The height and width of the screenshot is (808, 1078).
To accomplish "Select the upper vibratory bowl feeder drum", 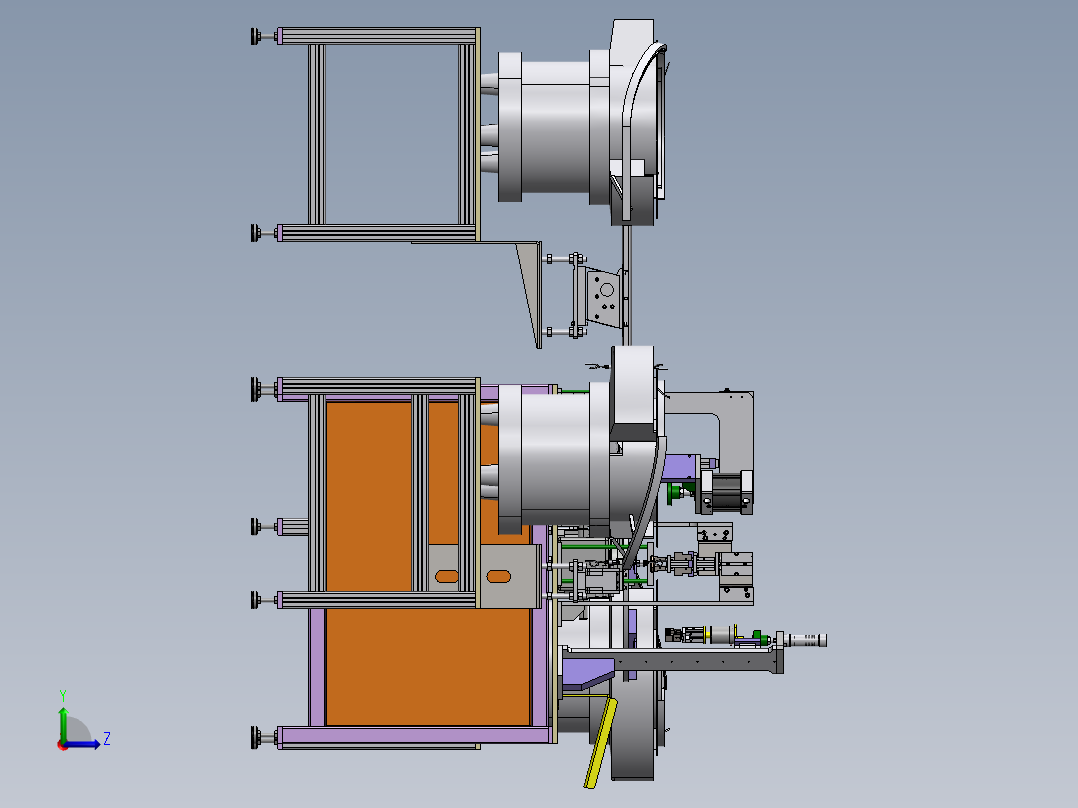I will [554, 129].
